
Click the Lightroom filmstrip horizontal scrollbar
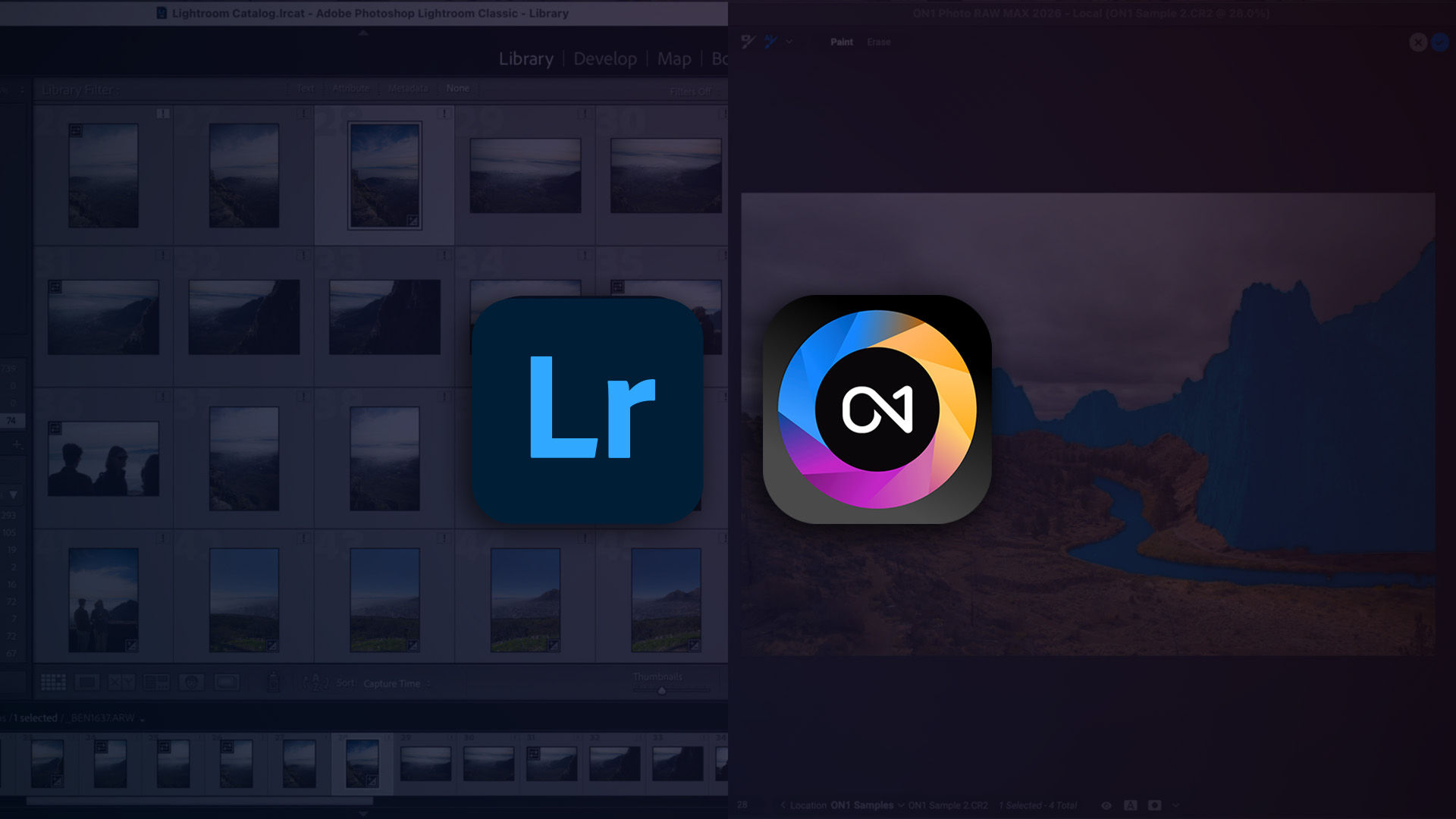point(199,801)
